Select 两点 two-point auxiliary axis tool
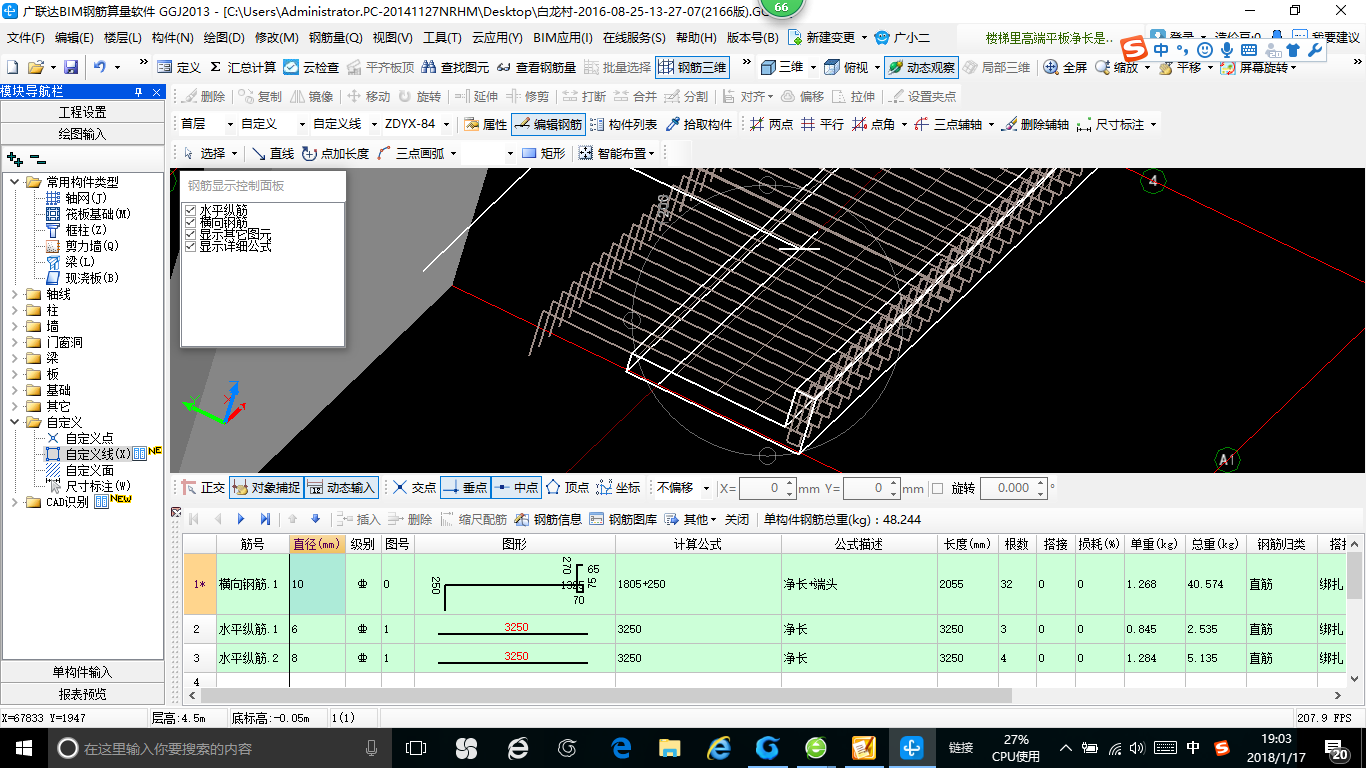1366x768 pixels. click(x=771, y=124)
